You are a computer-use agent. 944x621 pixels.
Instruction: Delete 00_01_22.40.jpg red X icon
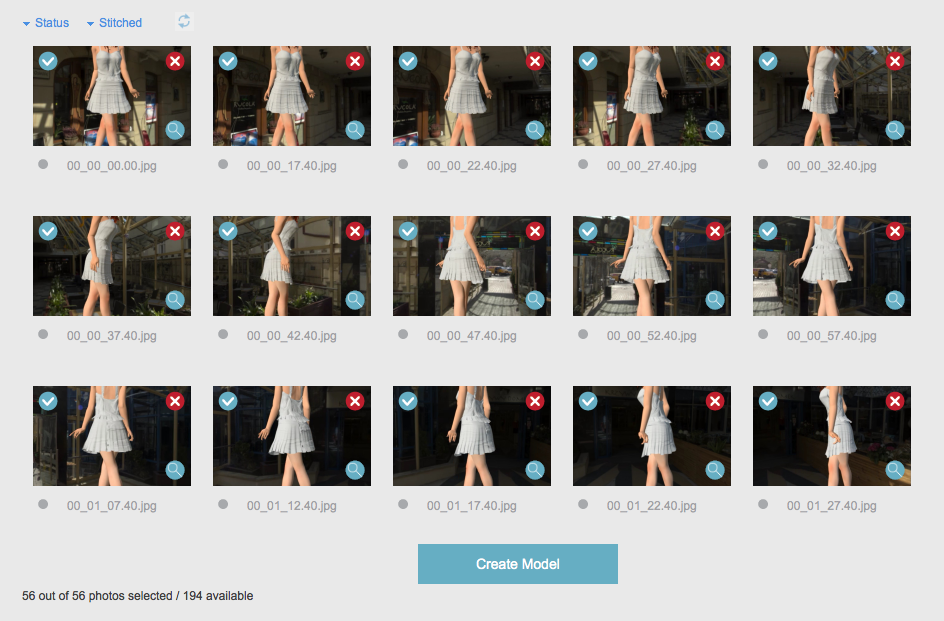[x=715, y=401]
